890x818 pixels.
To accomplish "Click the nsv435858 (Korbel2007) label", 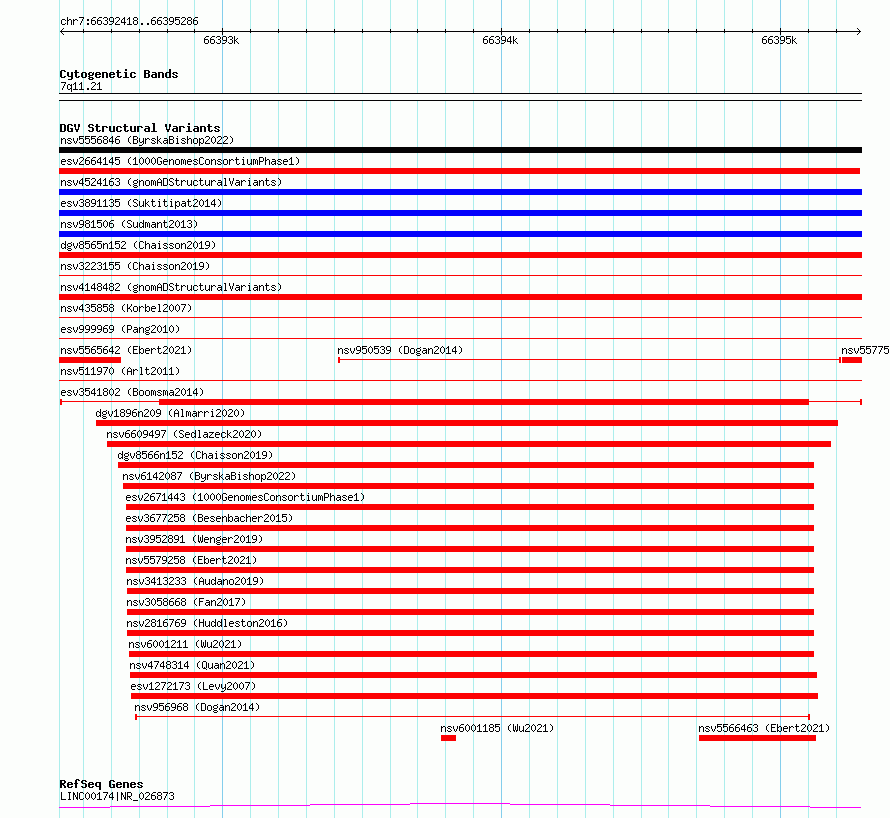I will pyautogui.click(x=126, y=308).
